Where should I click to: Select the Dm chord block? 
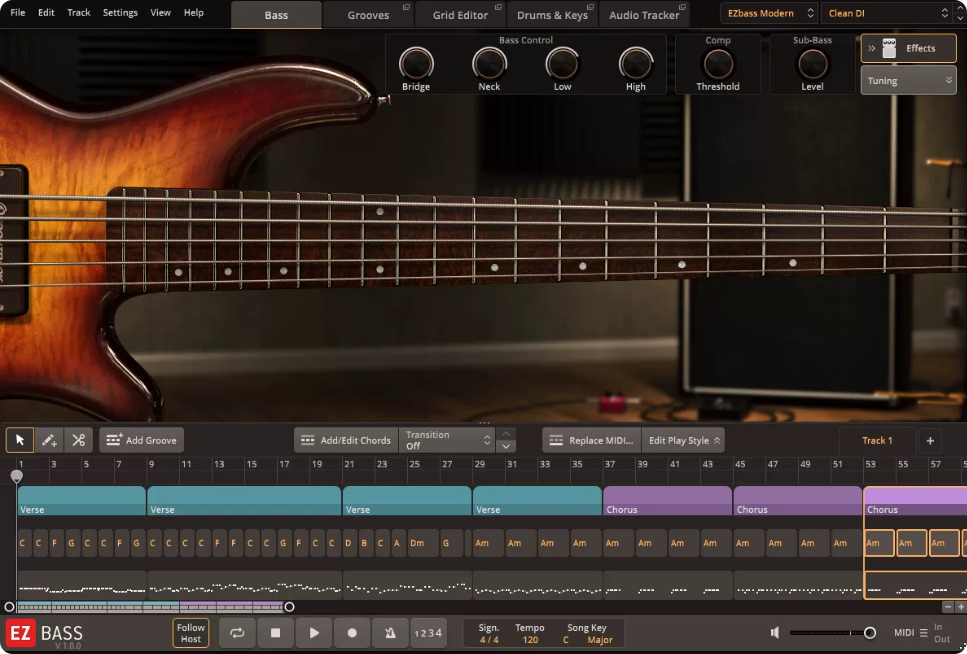pyautogui.click(x=422, y=544)
